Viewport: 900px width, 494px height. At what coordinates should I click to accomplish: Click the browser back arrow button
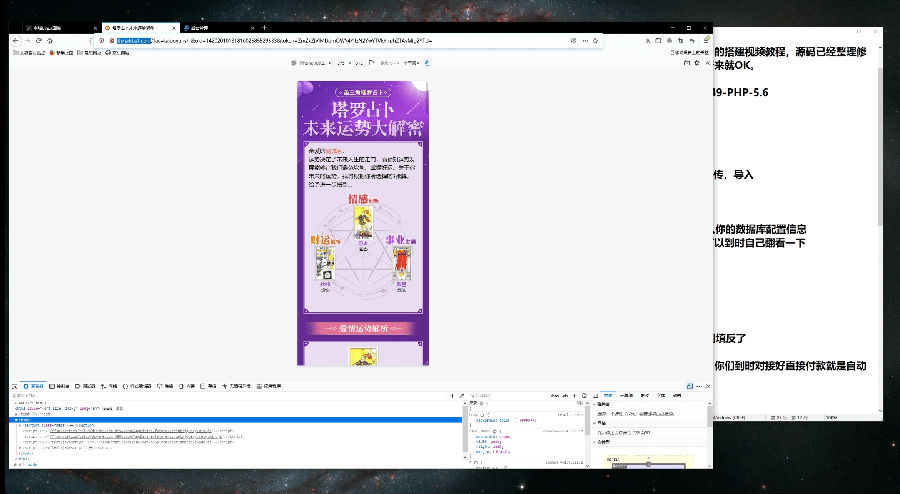coord(15,40)
